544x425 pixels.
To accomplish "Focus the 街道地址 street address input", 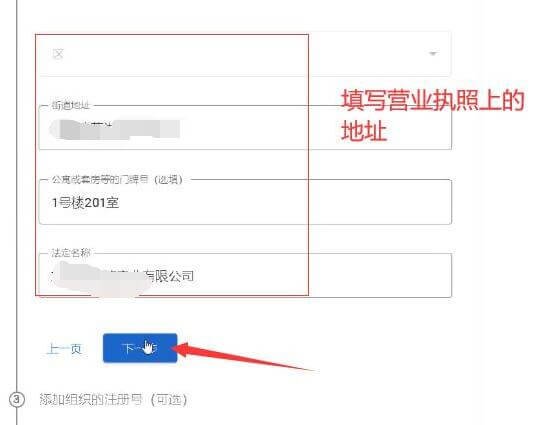I will click(245, 127).
